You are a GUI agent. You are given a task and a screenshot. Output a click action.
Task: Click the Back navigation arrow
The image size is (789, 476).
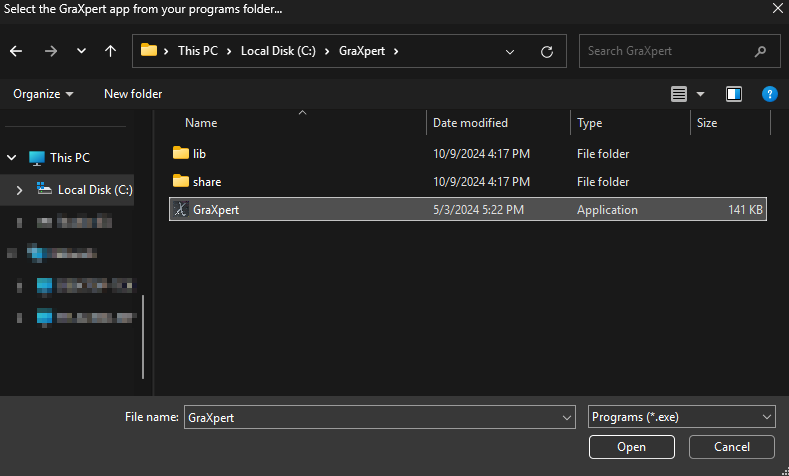[x=16, y=51]
